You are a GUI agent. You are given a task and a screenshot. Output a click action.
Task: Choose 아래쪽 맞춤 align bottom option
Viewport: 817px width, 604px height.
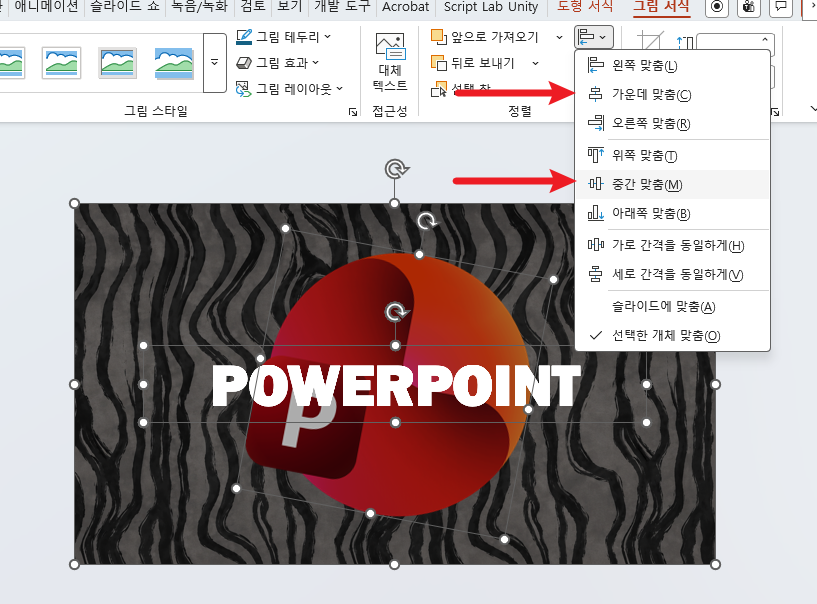(x=672, y=214)
